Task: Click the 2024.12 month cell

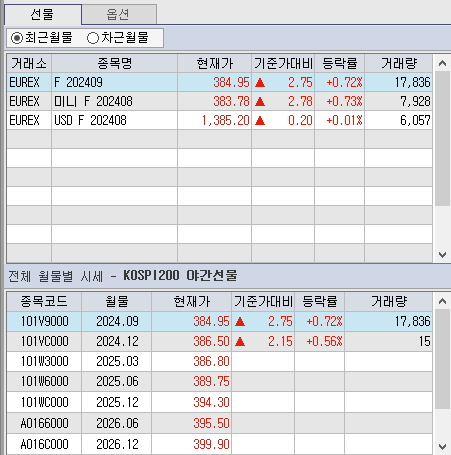Action: (x=117, y=341)
